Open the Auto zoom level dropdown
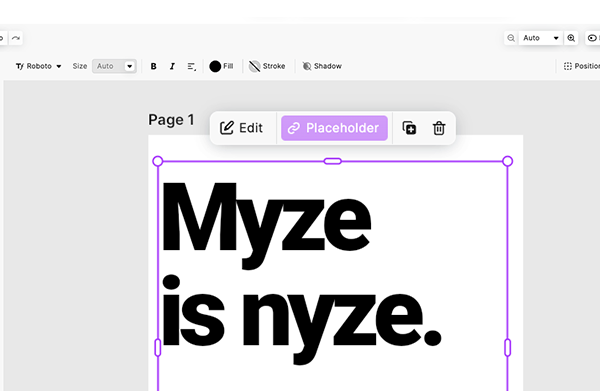Image resolution: width=600 pixels, height=391 pixels. coord(540,38)
